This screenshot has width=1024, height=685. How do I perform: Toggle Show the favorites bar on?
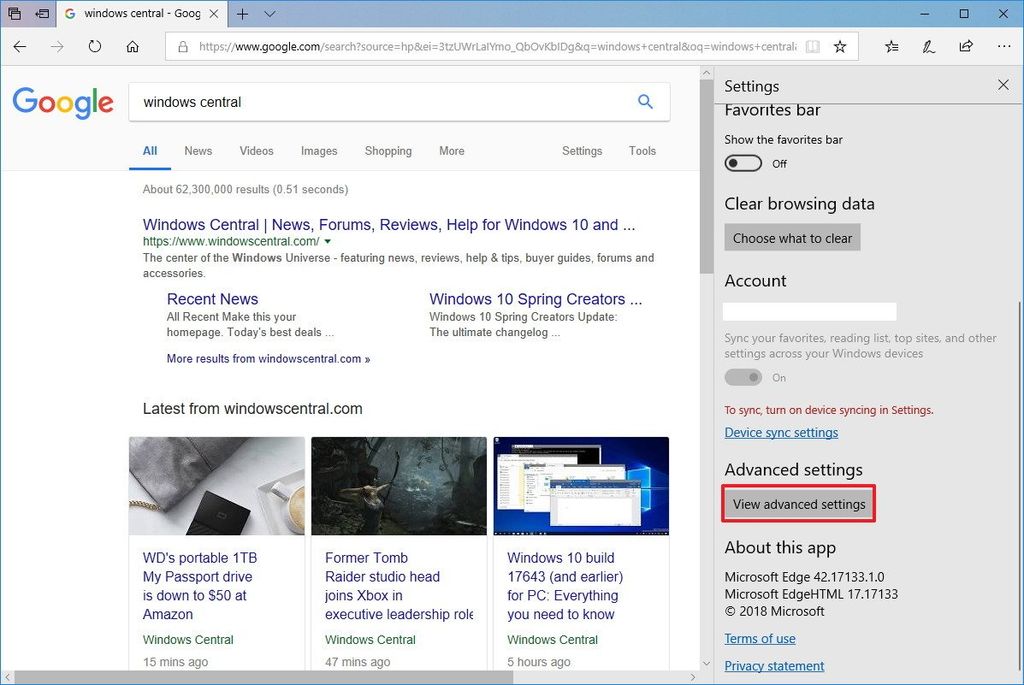tap(744, 163)
